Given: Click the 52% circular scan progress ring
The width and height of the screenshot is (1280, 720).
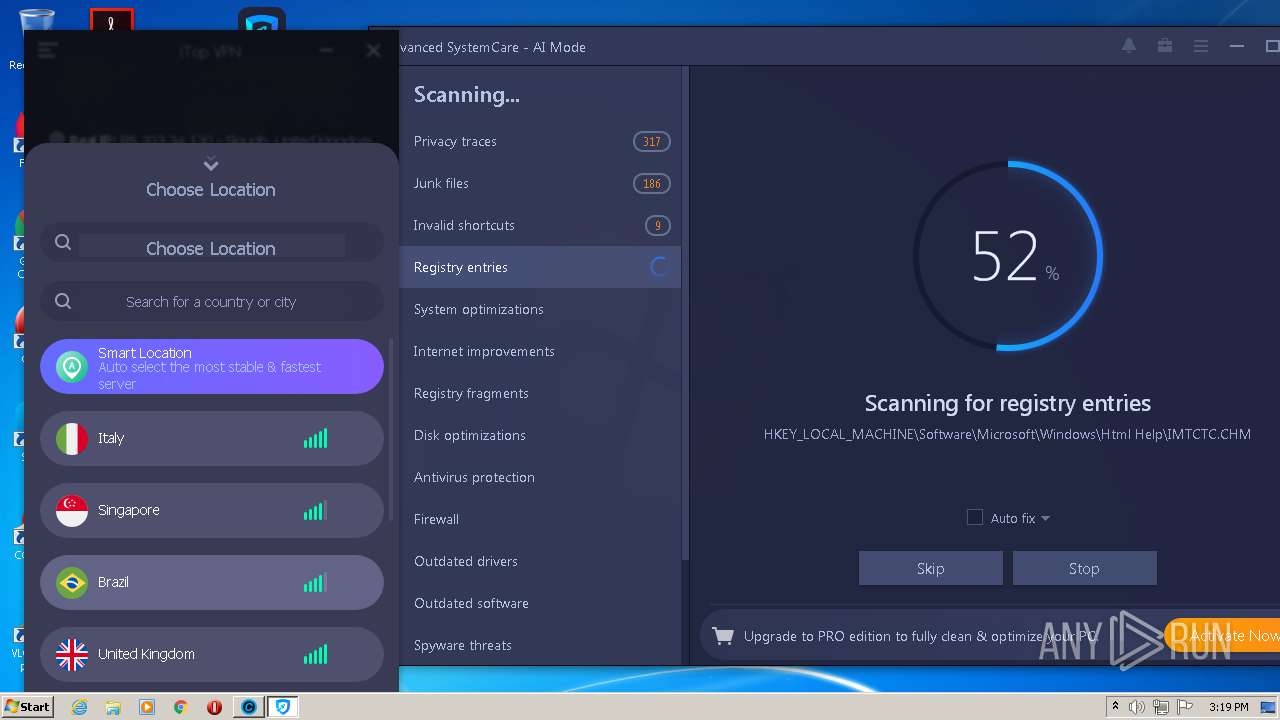Looking at the screenshot, I should point(1008,256).
